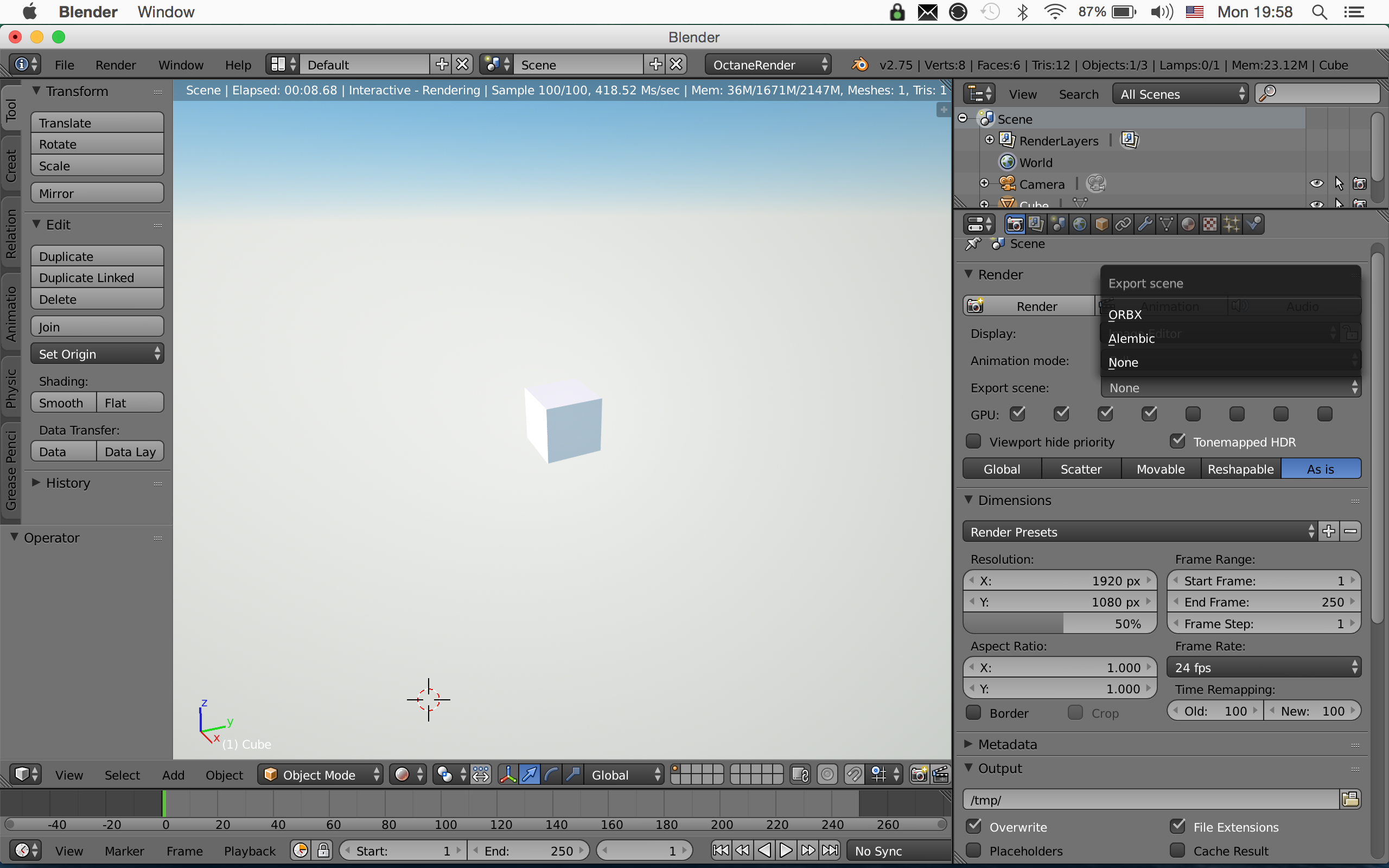Screen dimensions: 1389x868
Task: Click the Duplicate Linked button
Action: coord(97,278)
